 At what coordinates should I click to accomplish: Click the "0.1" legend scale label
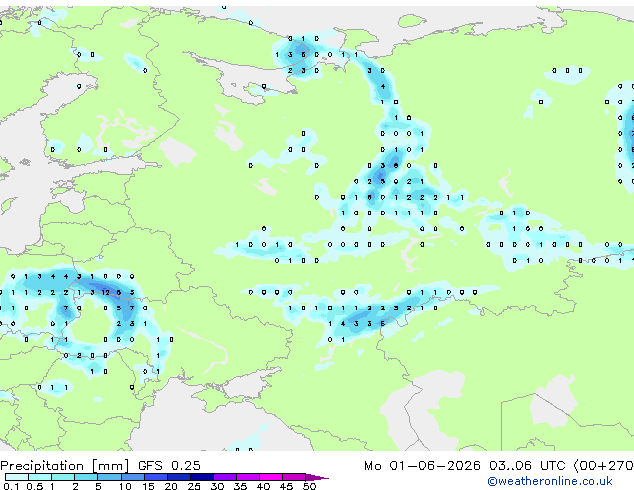click(x=11, y=486)
